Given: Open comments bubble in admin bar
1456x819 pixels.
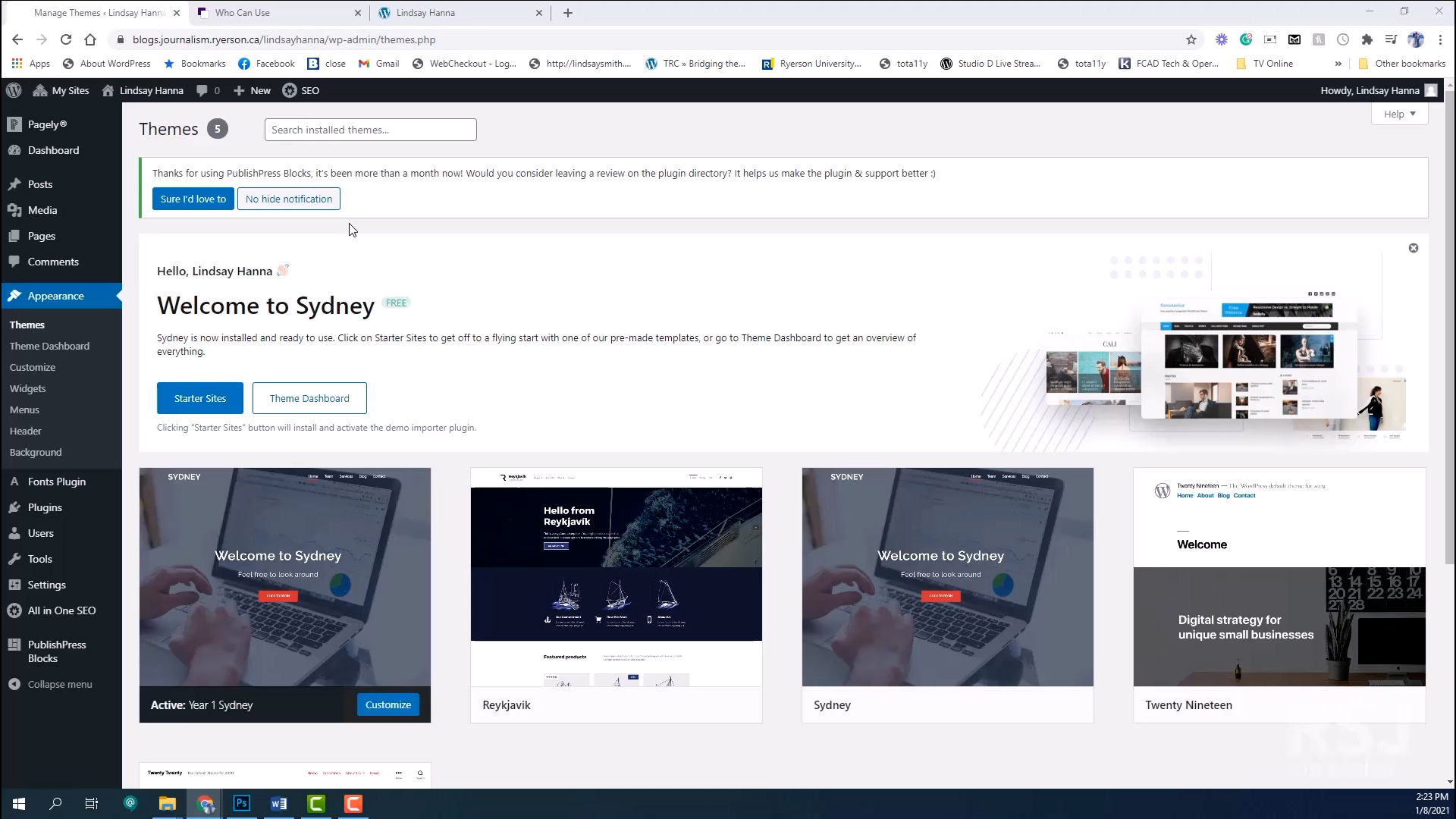Looking at the screenshot, I should pyautogui.click(x=208, y=90).
